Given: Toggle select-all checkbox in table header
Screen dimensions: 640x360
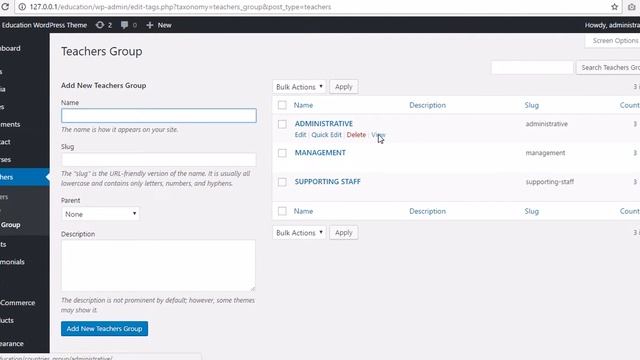Looking at the screenshot, I should point(282,105).
